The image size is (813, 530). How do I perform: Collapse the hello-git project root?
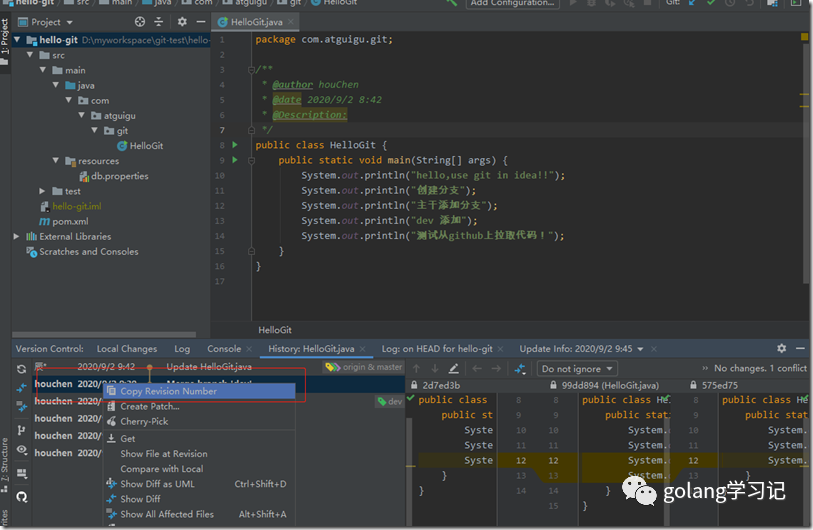point(17,39)
